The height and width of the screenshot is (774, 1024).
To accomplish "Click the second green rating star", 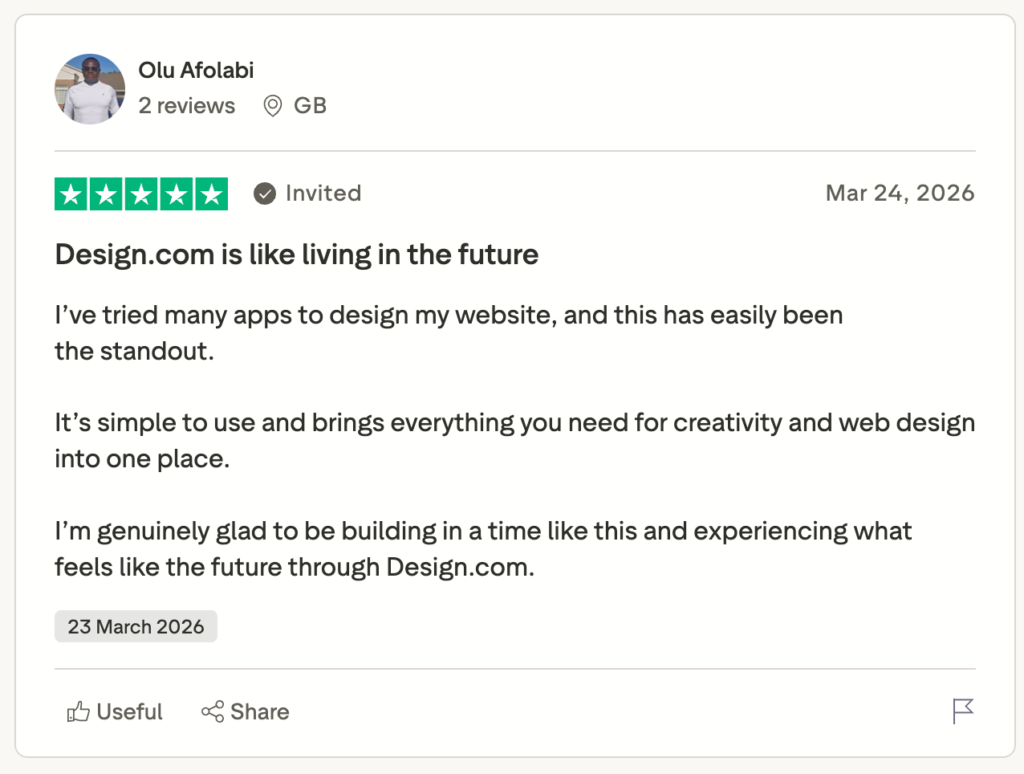I will pos(106,194).
